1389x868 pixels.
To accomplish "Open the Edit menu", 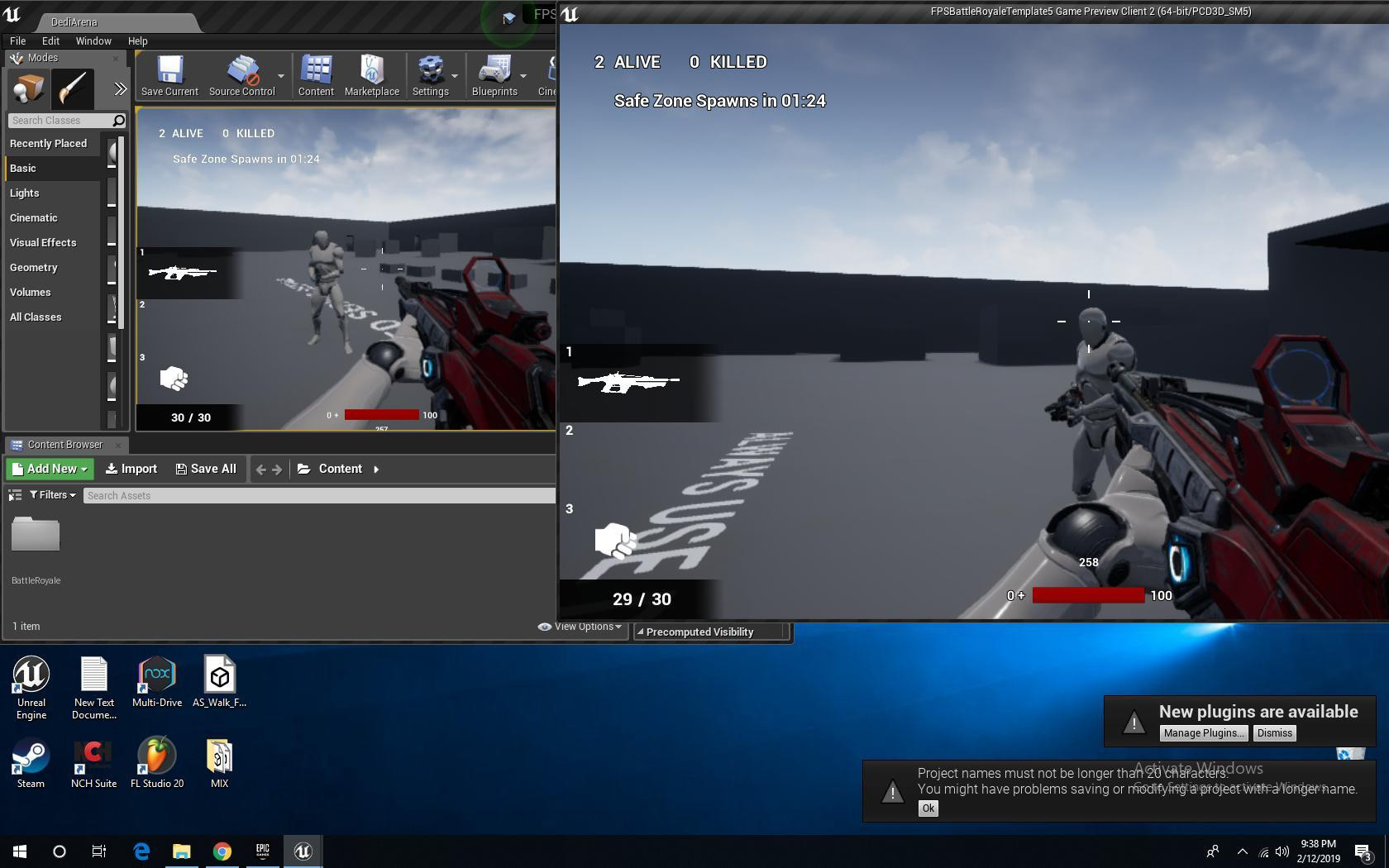I will click(50, 41).
